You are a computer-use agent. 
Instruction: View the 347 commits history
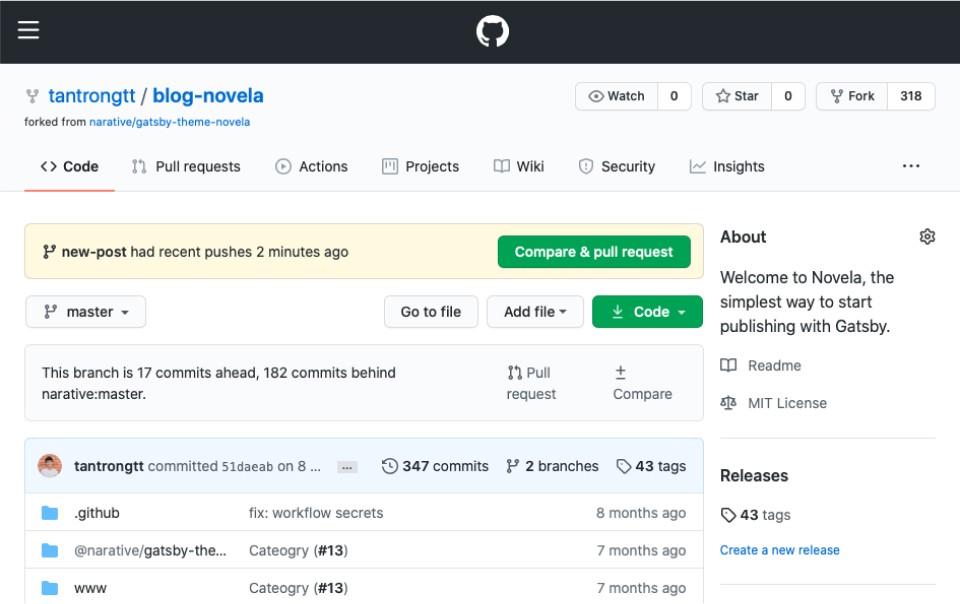[435, 466]
